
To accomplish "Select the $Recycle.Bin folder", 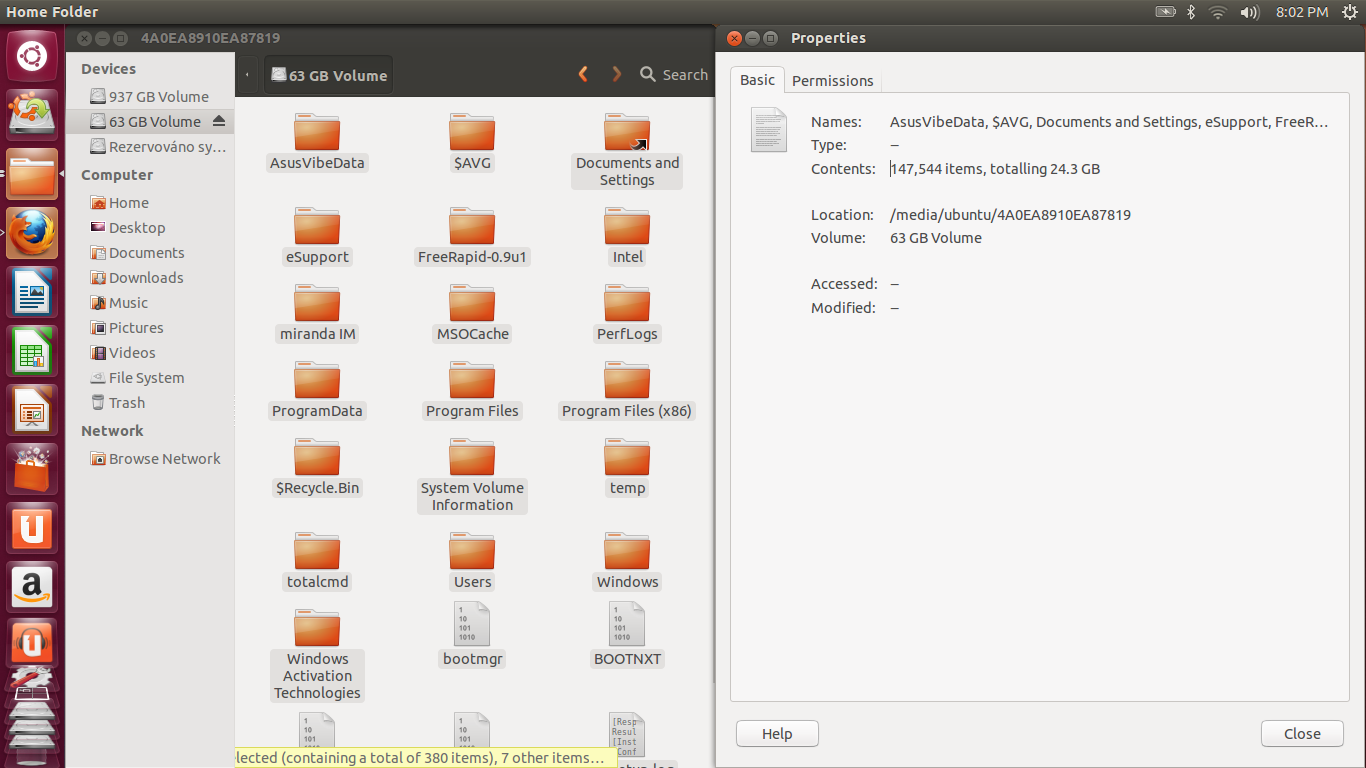I will (317, 468).
